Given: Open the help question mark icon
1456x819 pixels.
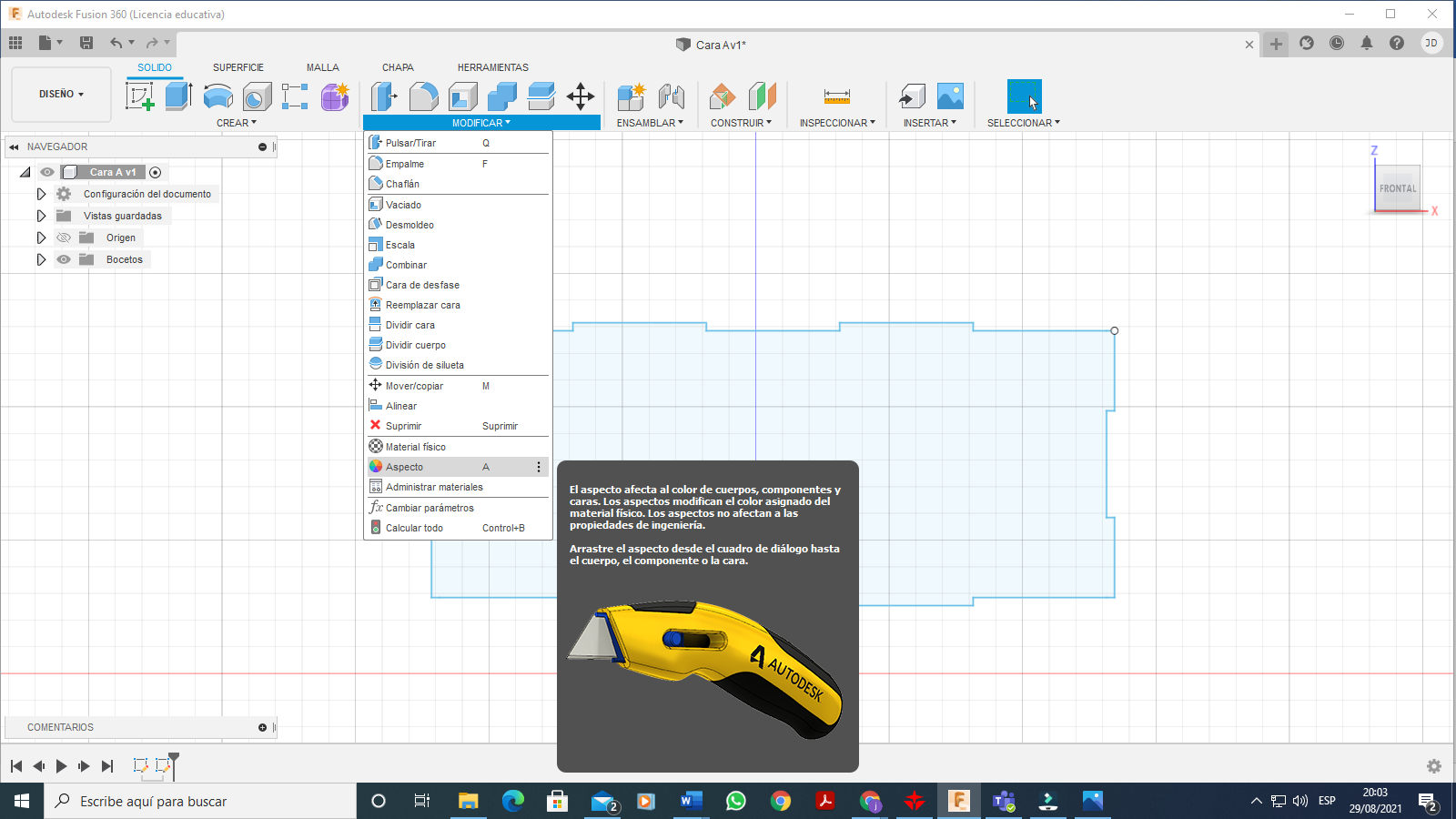Looking at the screenshot, I should (1397, 43).
